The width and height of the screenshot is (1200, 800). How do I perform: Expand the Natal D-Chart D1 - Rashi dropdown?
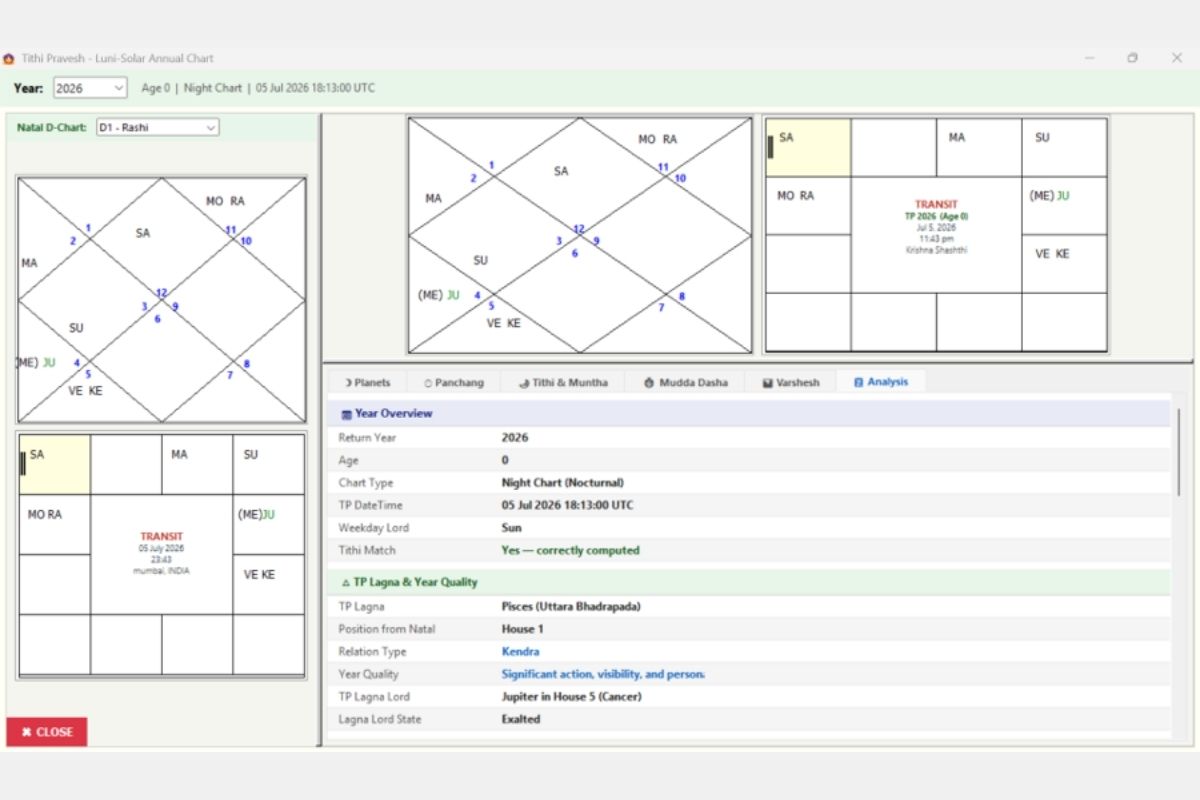[x=157, y=127]
